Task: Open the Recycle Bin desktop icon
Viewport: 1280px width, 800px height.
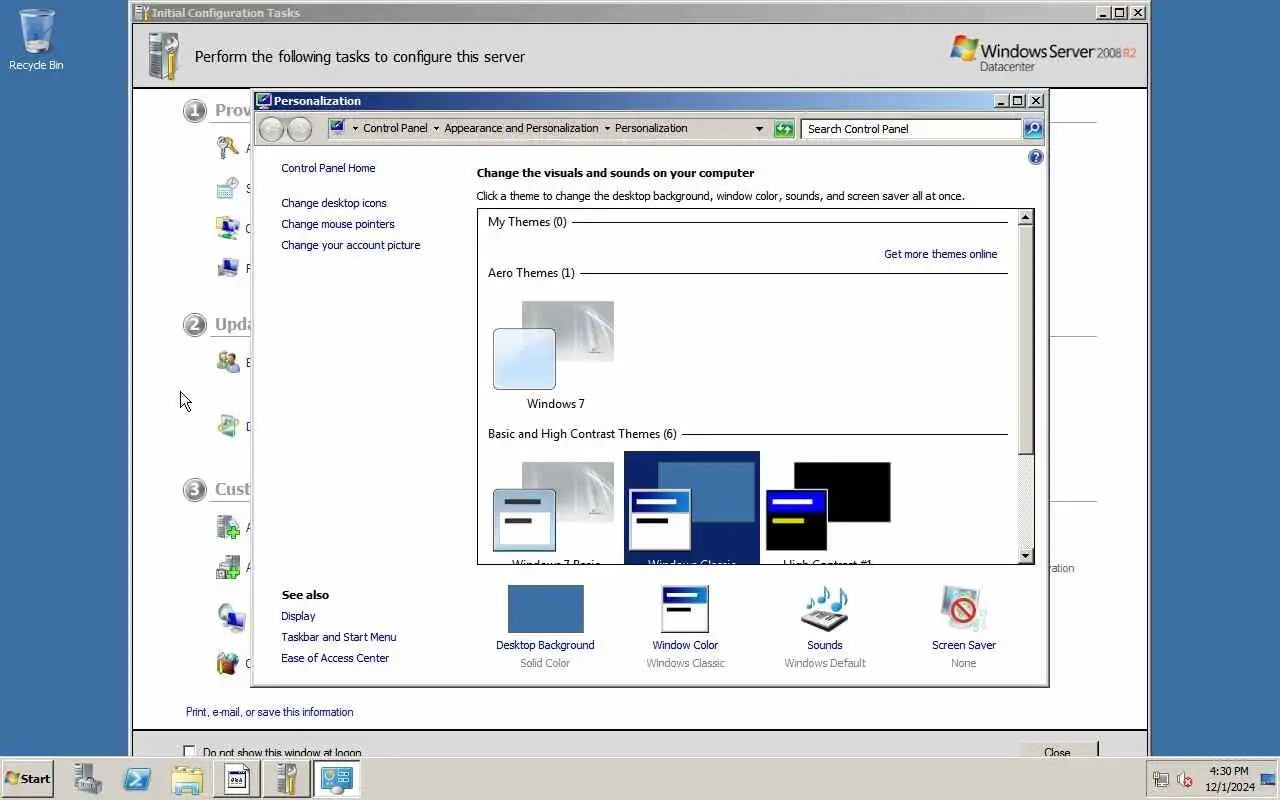Action: coord(36,40)
